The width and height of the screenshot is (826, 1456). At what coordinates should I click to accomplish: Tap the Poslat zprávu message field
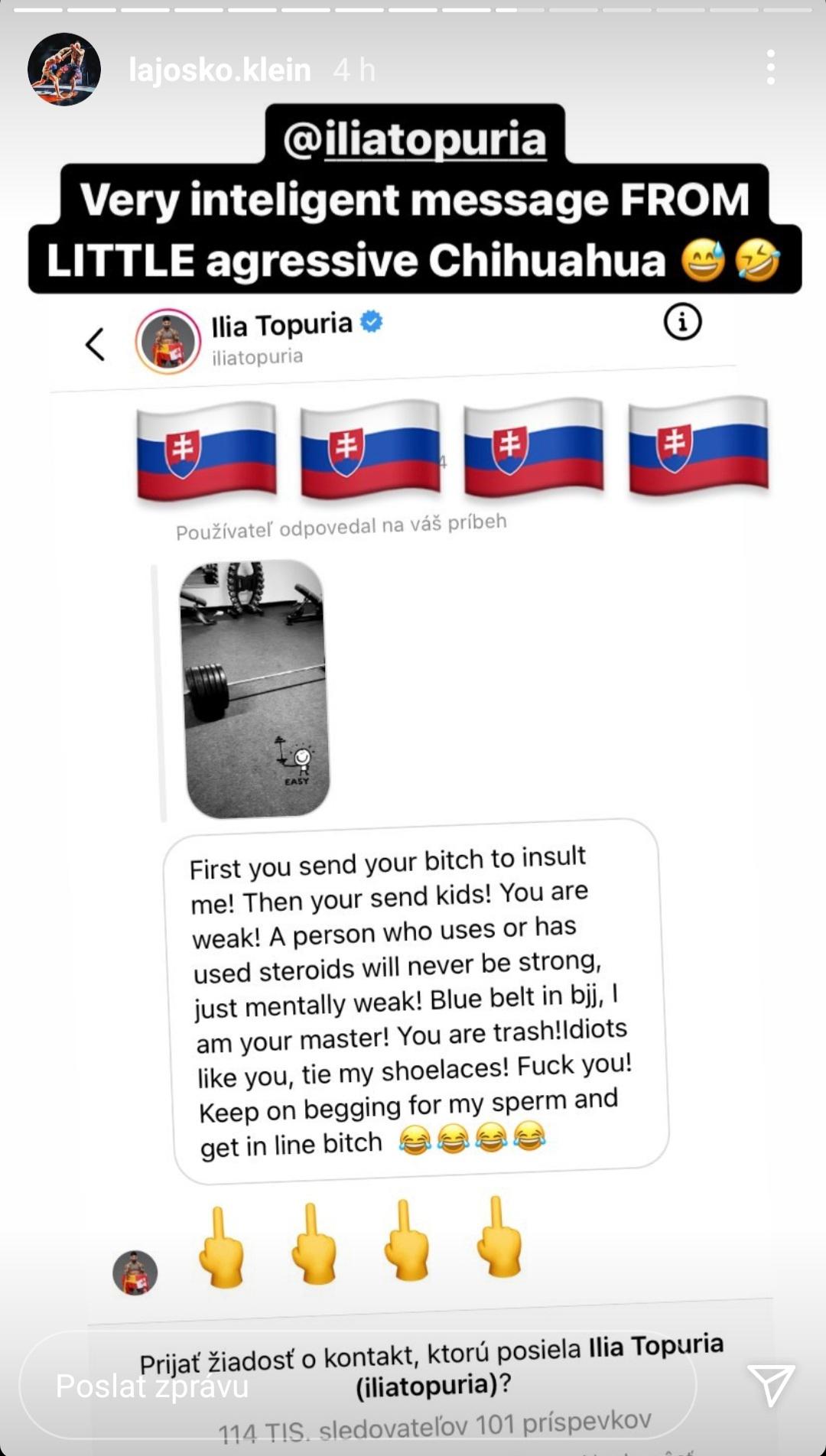358,1386
